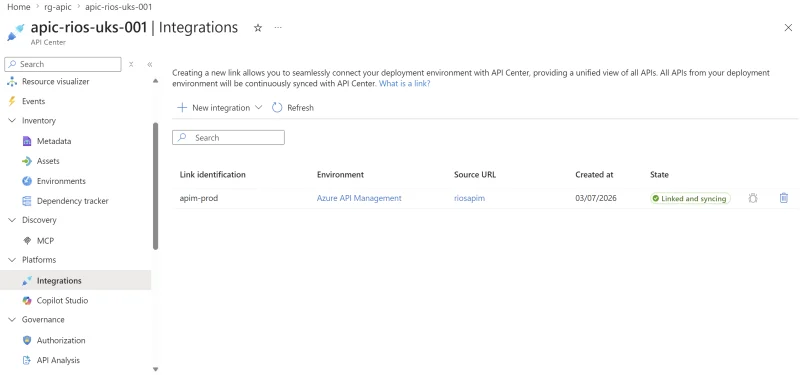Collapse the Platforms section
800x375 pixels.
12,260
